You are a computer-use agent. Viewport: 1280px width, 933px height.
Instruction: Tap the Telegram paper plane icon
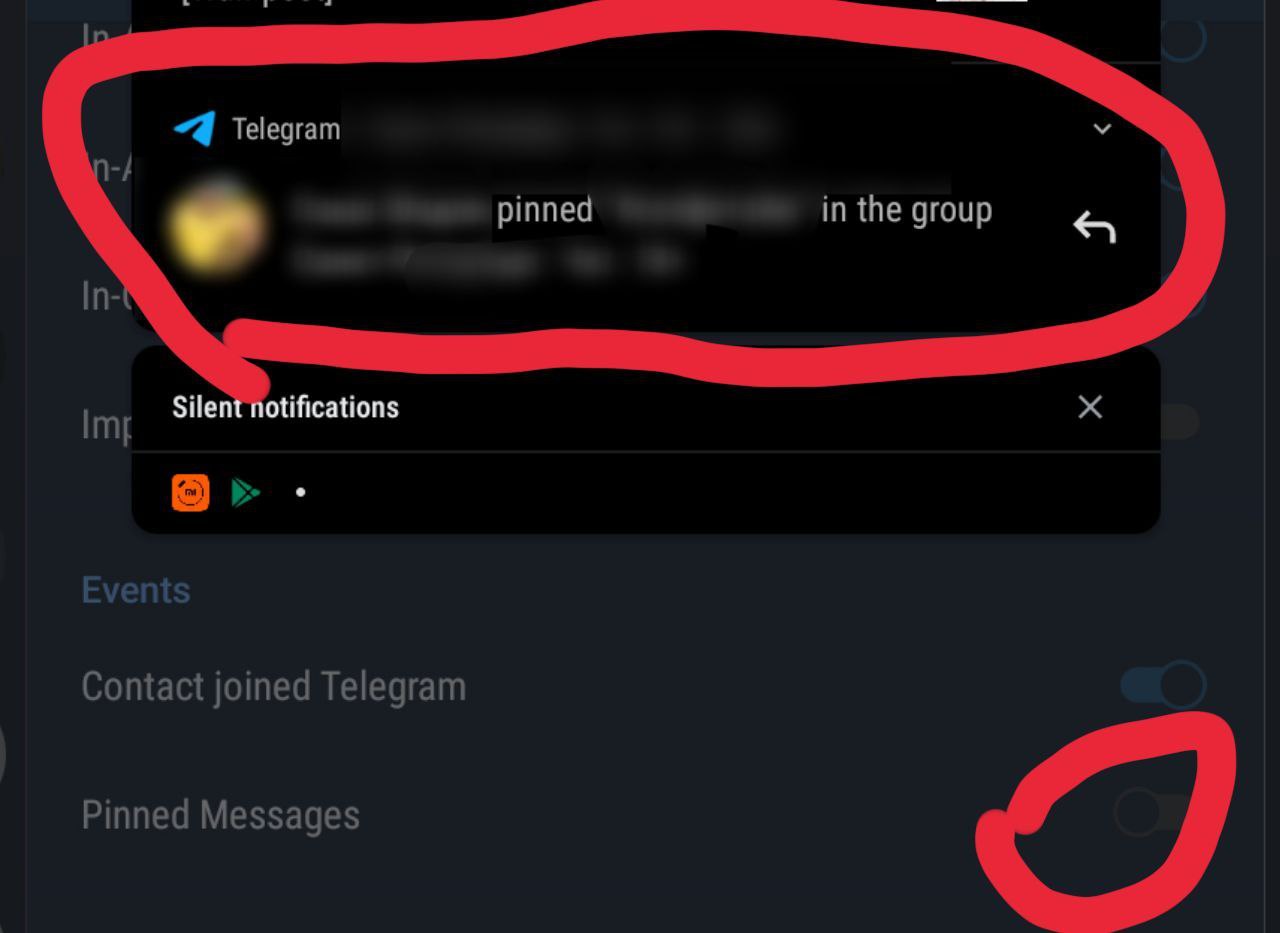(x=194, y=129)
